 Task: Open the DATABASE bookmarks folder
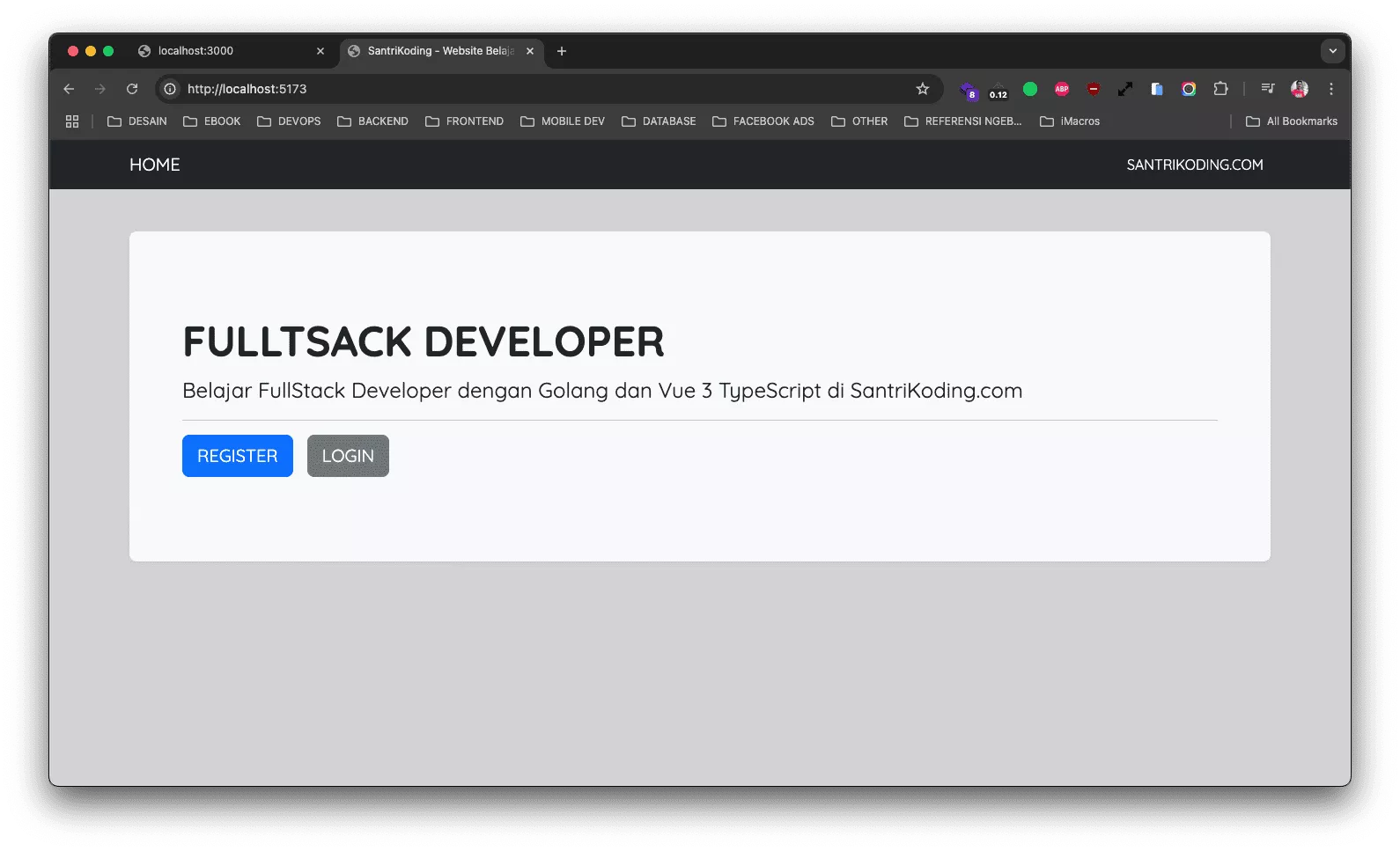[659, 121]
